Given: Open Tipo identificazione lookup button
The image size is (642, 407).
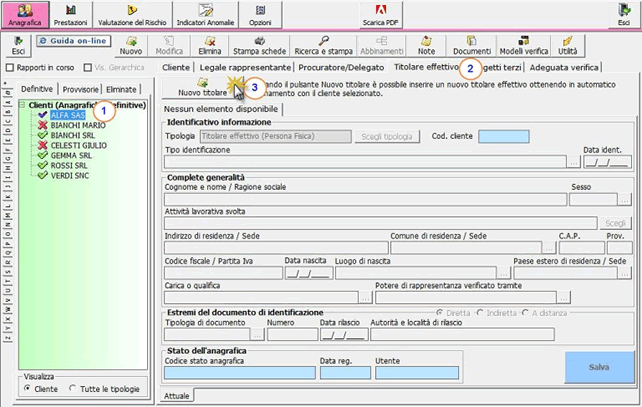Looking at the screenshot, I should [x=574, y=162].
